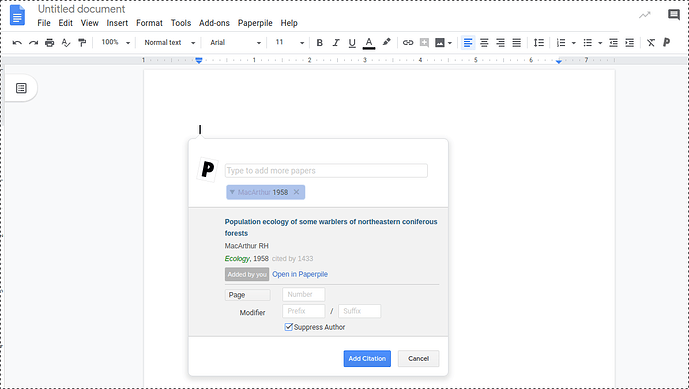
Task: Click the Paperpile logo in the dialog
Action: coord(207,169)
